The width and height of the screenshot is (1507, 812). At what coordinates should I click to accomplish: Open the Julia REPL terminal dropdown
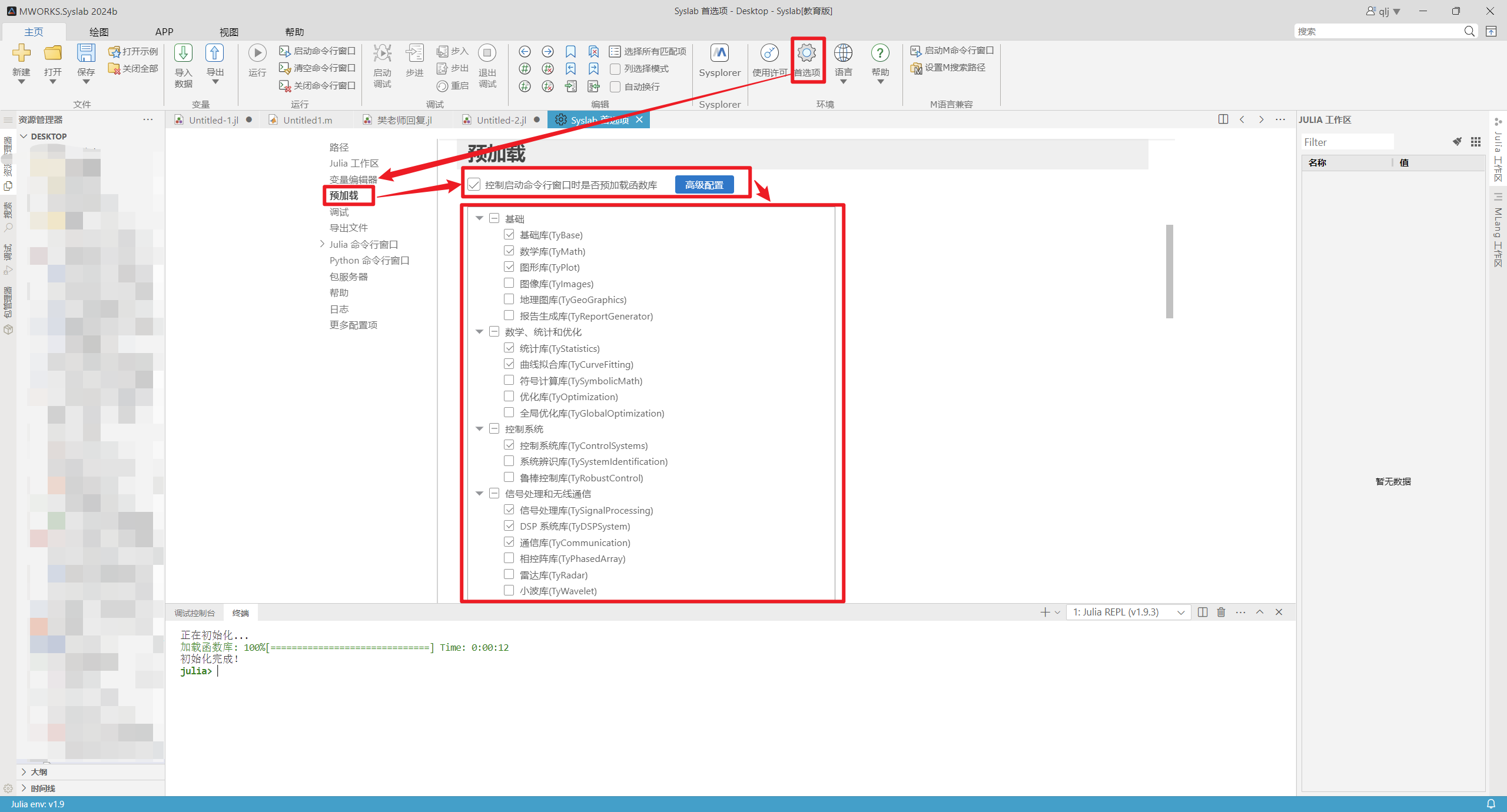pos(1128,613)
